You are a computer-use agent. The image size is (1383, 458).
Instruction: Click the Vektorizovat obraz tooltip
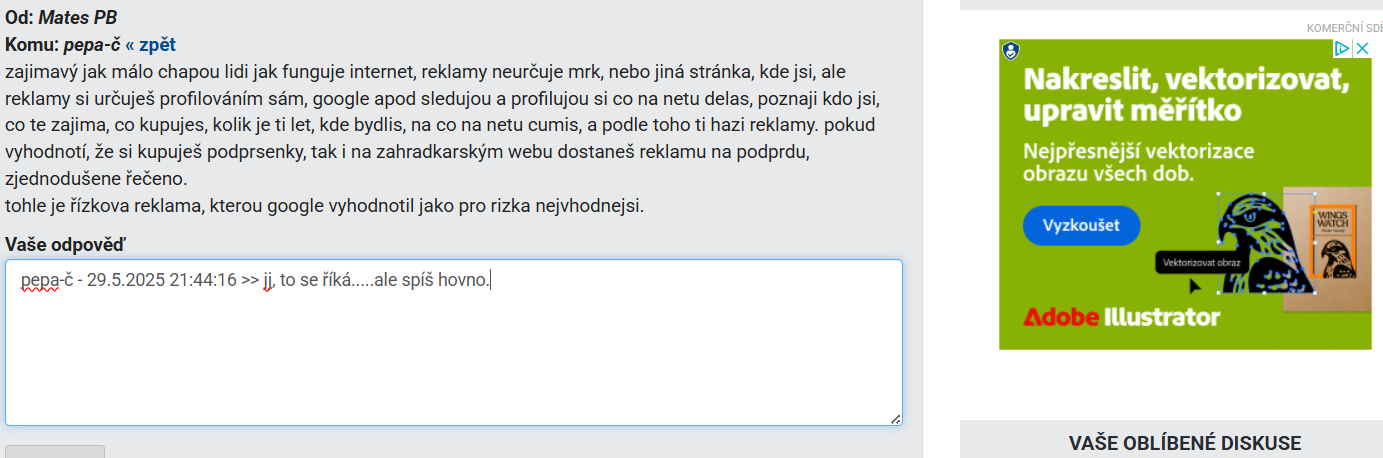[x=1203, y=262]
